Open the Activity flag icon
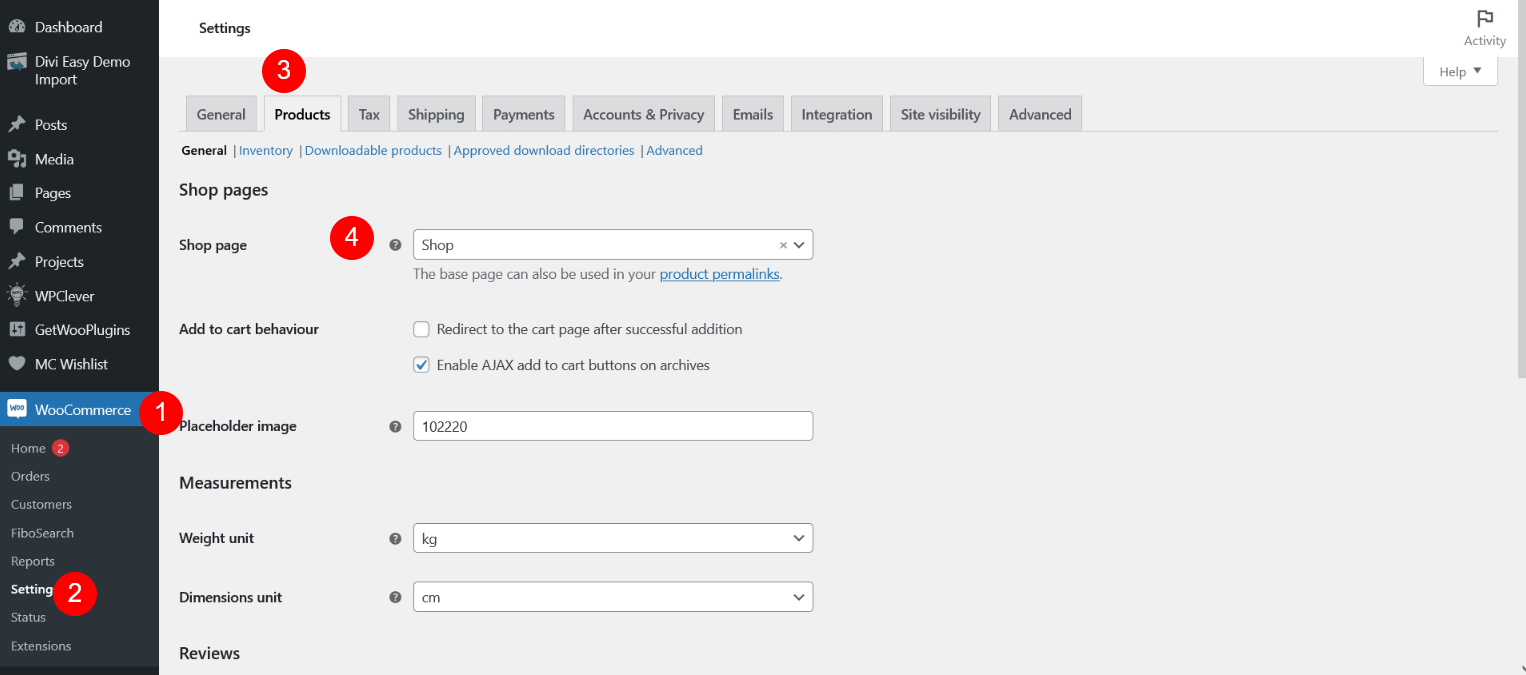1526x675 pixels. coord(1485,19)
